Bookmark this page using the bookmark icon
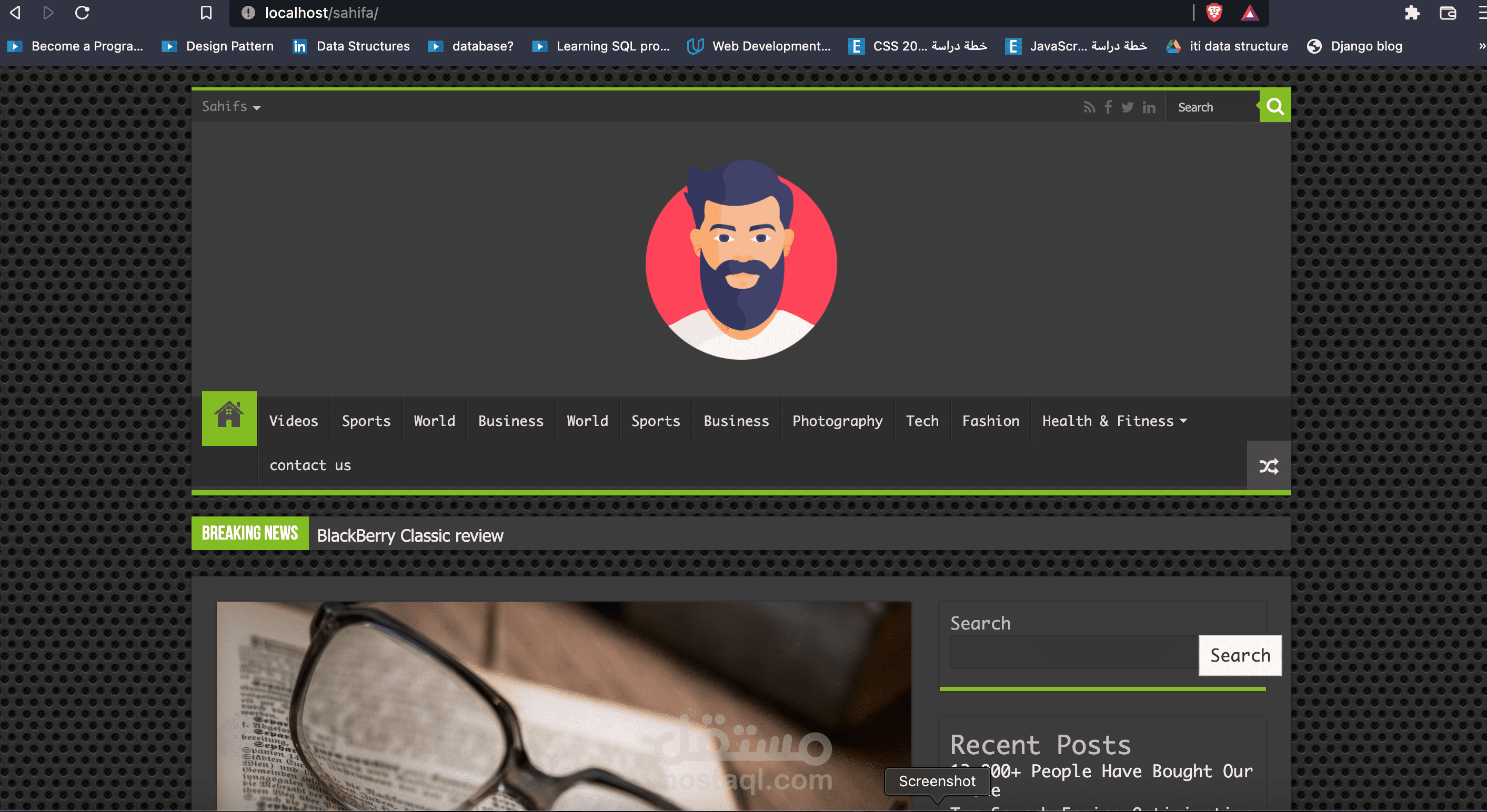This screenshot has width=1487, height=812. (206, 13)
